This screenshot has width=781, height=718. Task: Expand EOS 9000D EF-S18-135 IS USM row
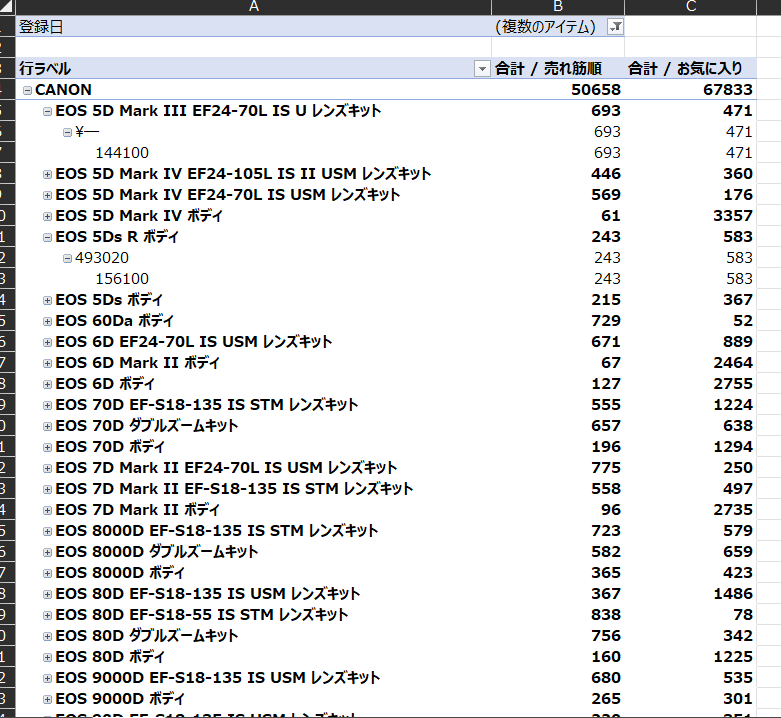coord(47,678)
